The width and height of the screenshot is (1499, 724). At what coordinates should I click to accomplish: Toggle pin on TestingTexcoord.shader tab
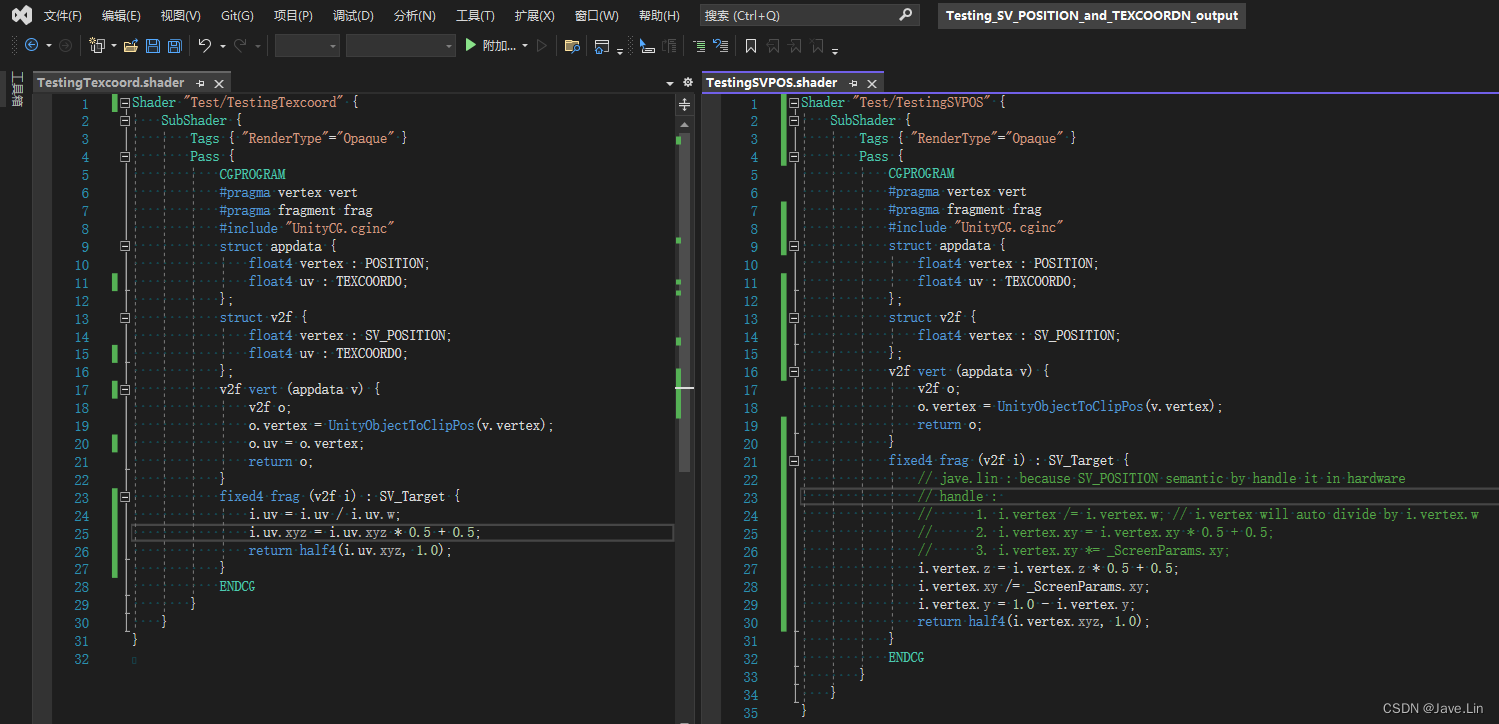(x=200, y=83)
